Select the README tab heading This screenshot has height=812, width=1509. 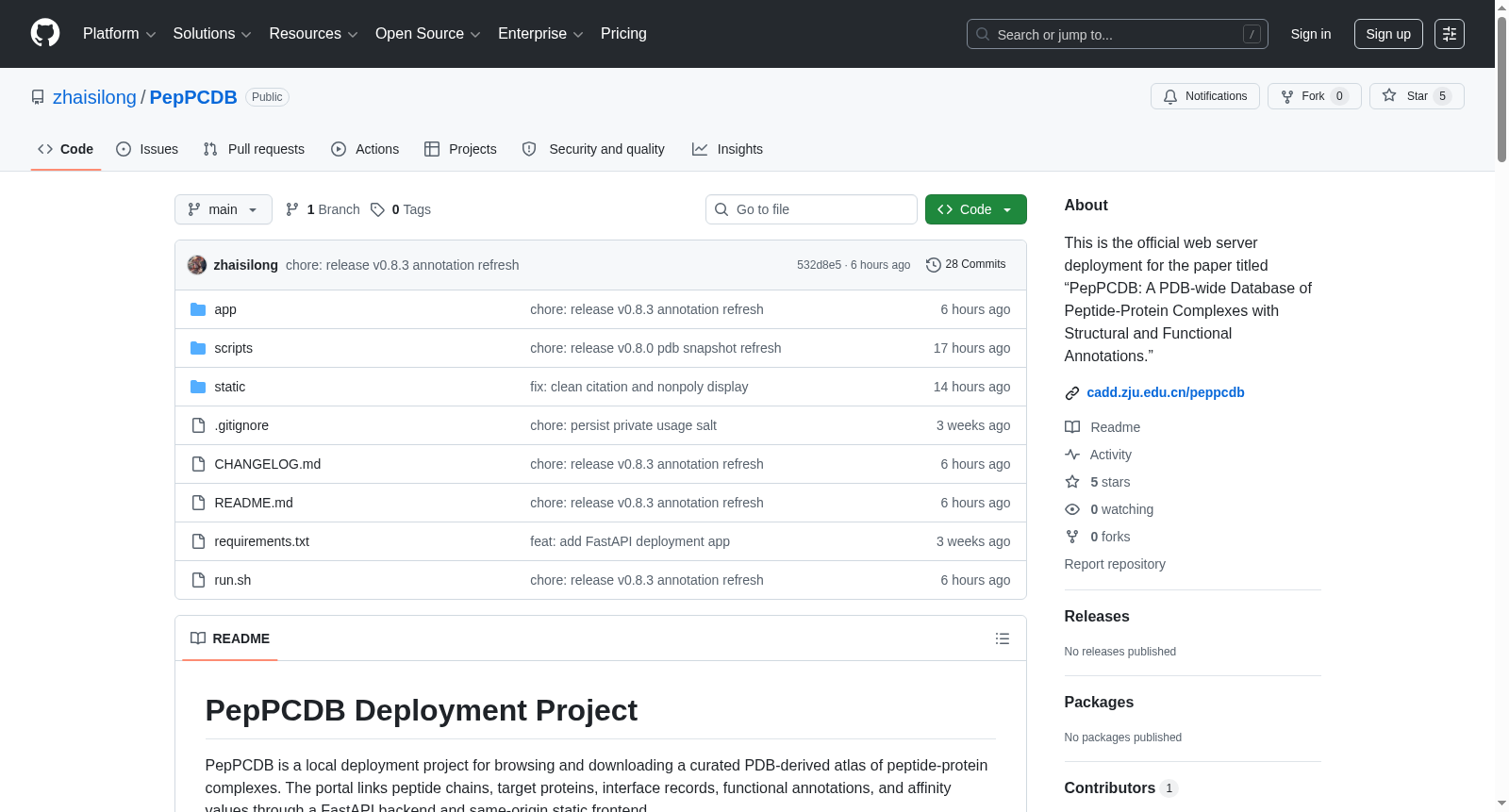(x=230, y=638)
